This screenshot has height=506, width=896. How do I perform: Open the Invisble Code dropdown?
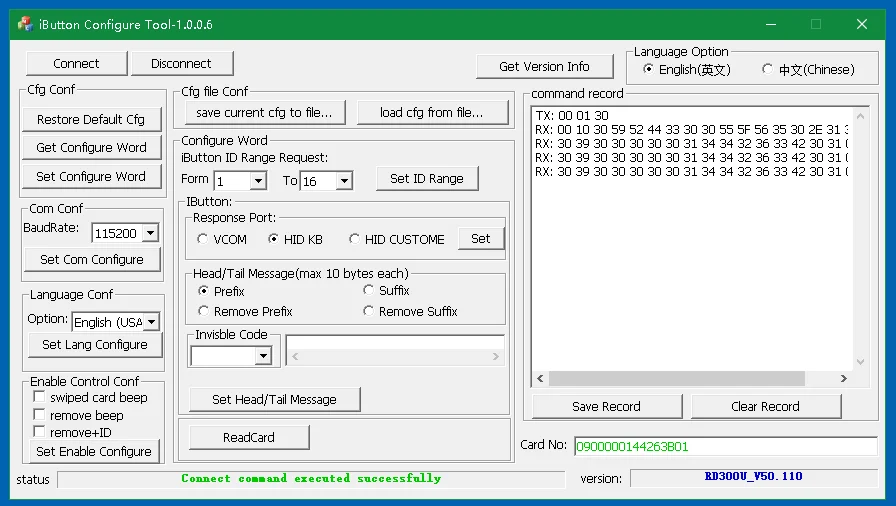point(263,356)
